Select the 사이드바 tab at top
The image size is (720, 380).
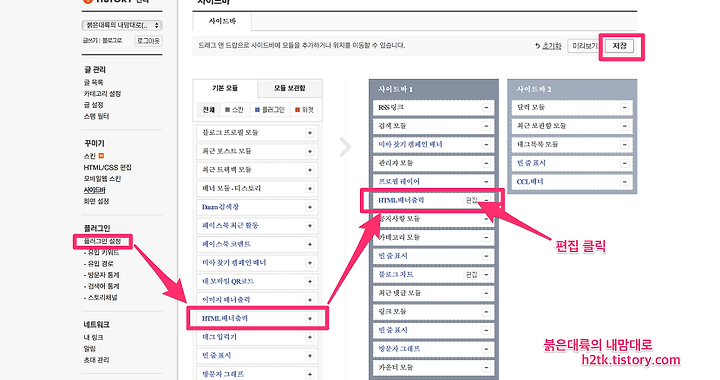[x=222, y=21]
